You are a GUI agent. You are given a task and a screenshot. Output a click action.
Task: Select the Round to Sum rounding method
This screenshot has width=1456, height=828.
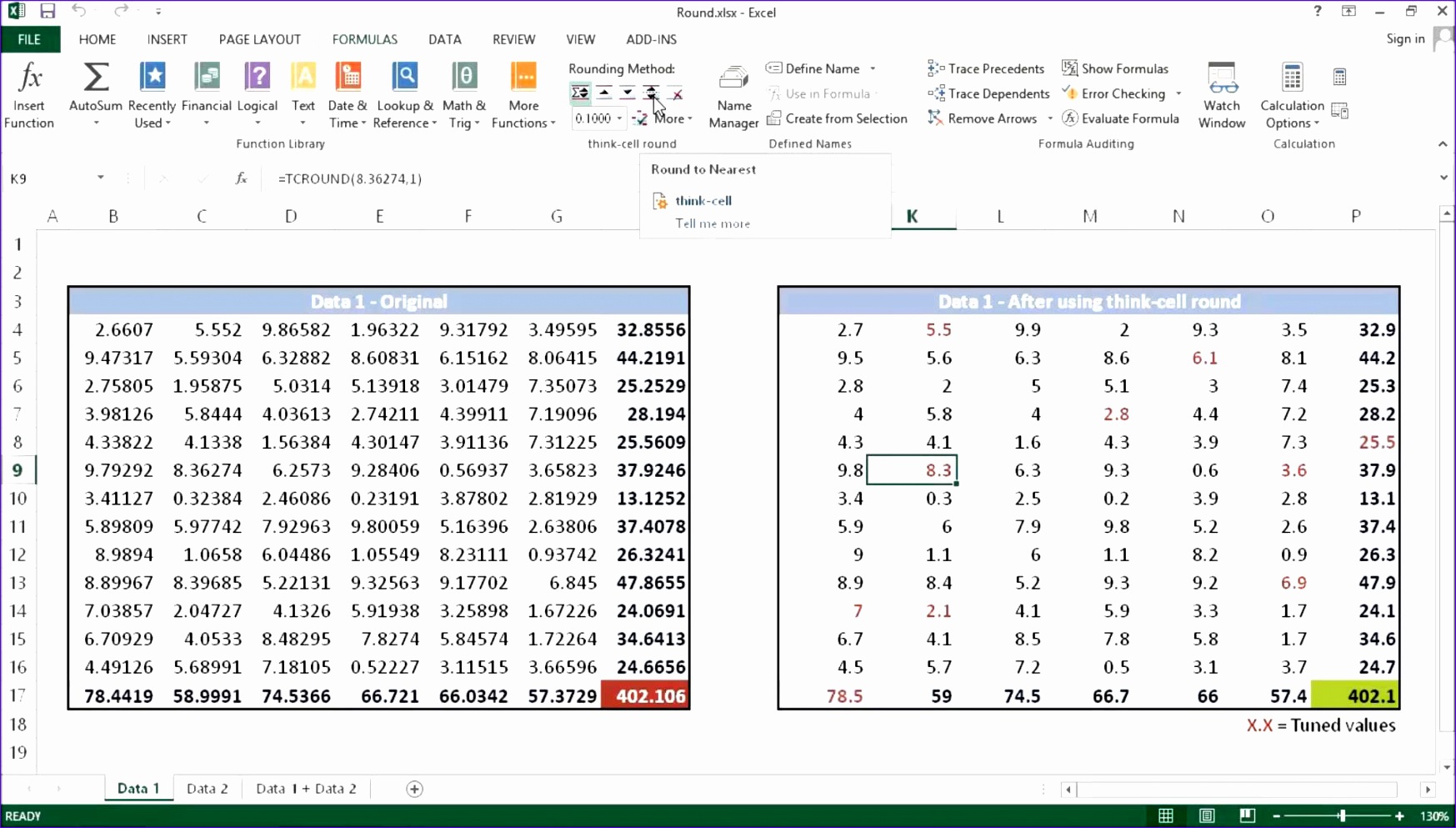point(580,93)
